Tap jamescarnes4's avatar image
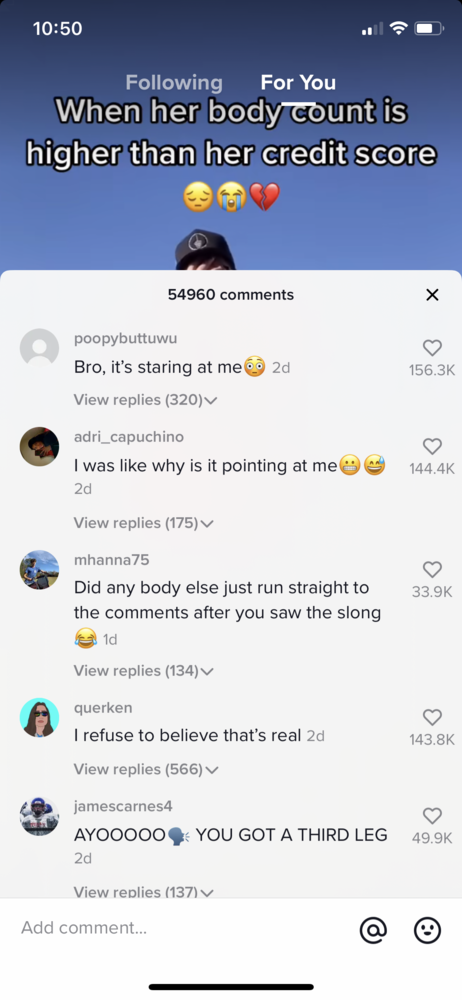This screenshot has height=1000, width=462. tap(40, 816)
